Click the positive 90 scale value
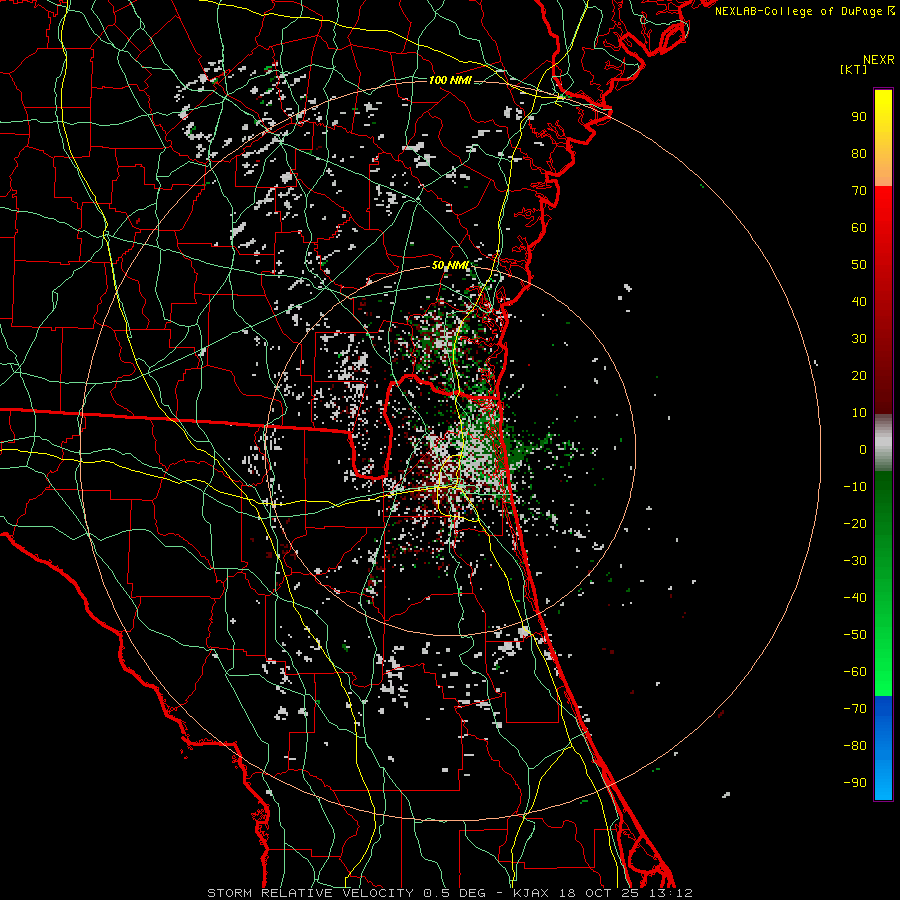Screen dimensions: 900x900 (859, 117)
